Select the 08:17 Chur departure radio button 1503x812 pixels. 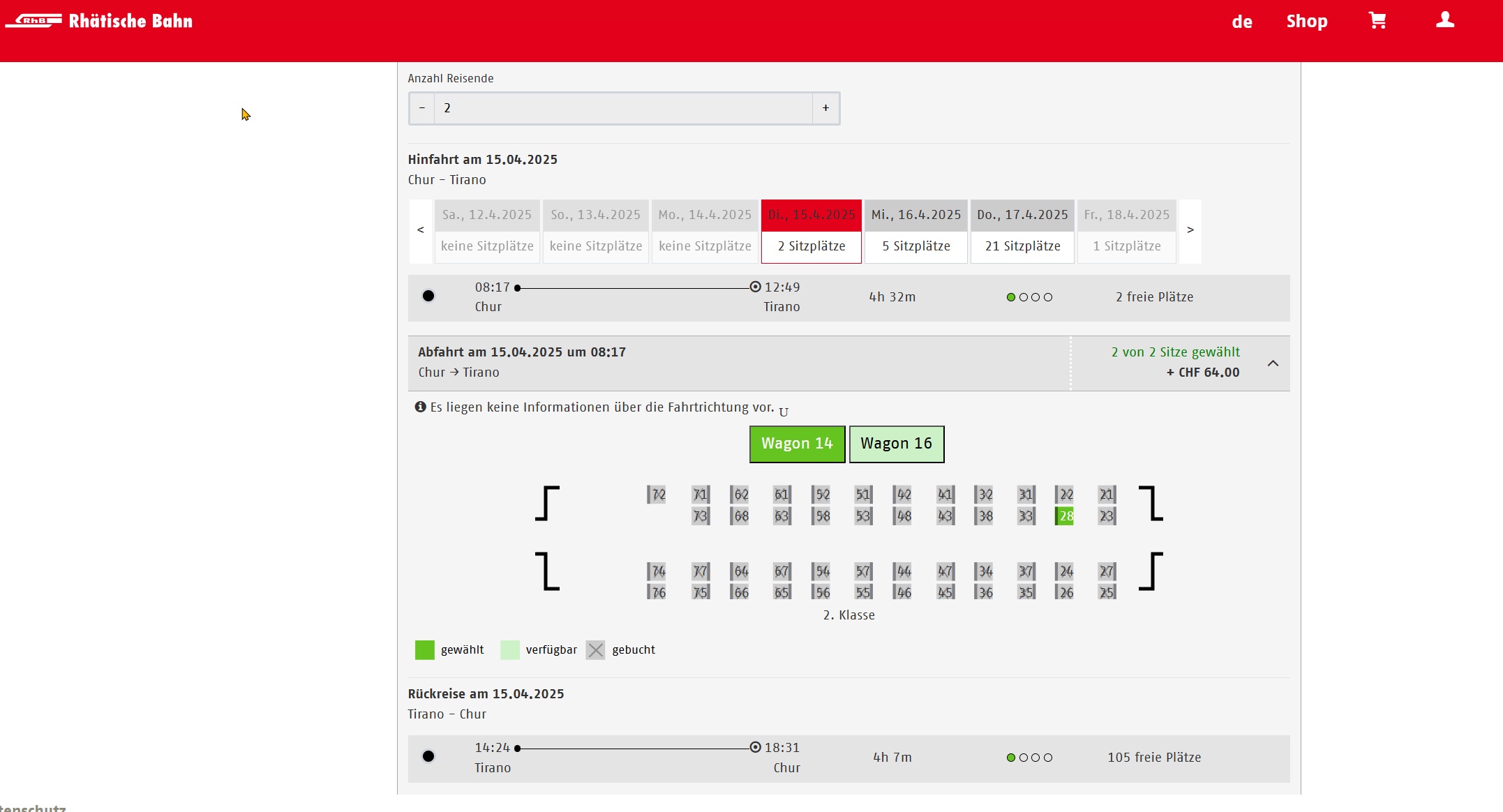coord(428,296)
